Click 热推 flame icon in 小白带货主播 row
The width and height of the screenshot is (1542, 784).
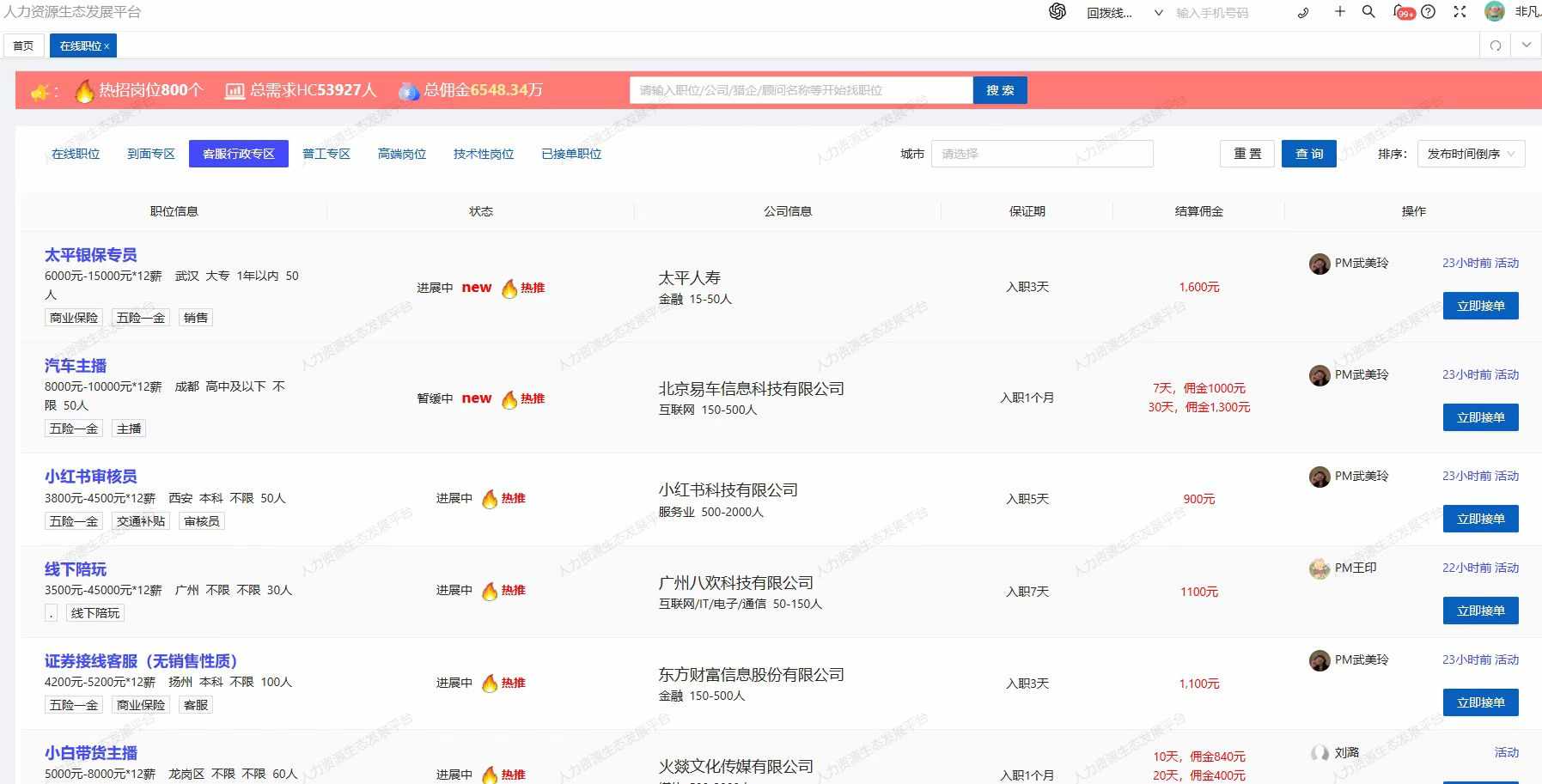[490, 775]
